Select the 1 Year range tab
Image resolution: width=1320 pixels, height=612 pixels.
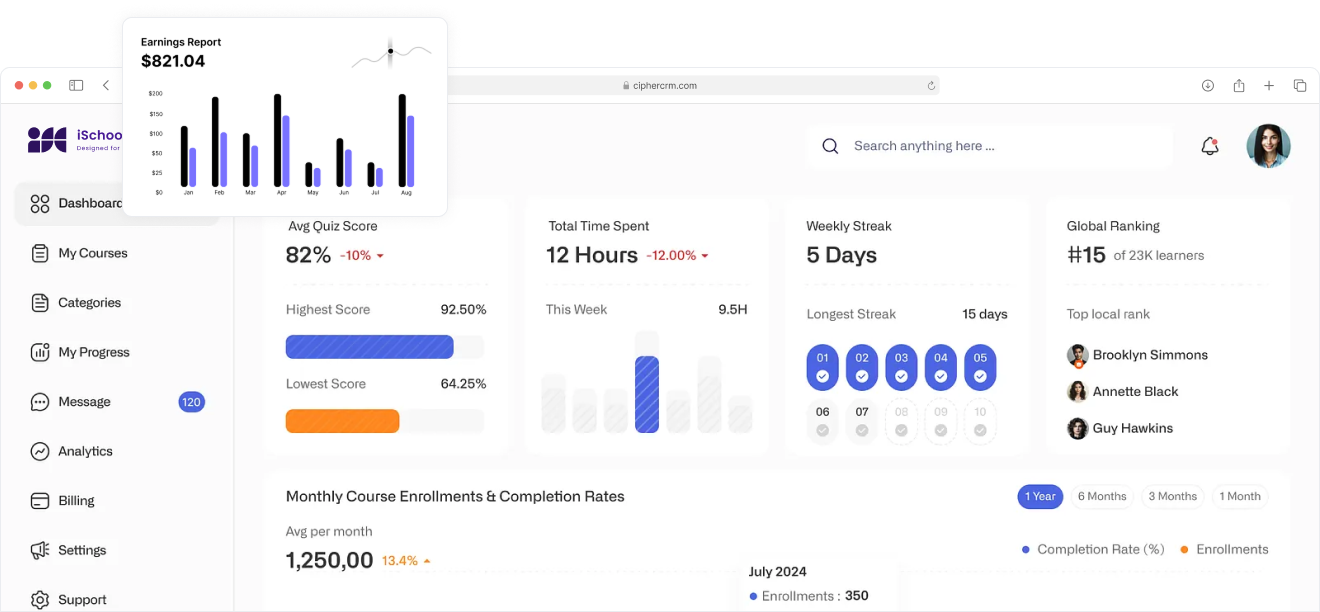click(x=1040, y=497)
